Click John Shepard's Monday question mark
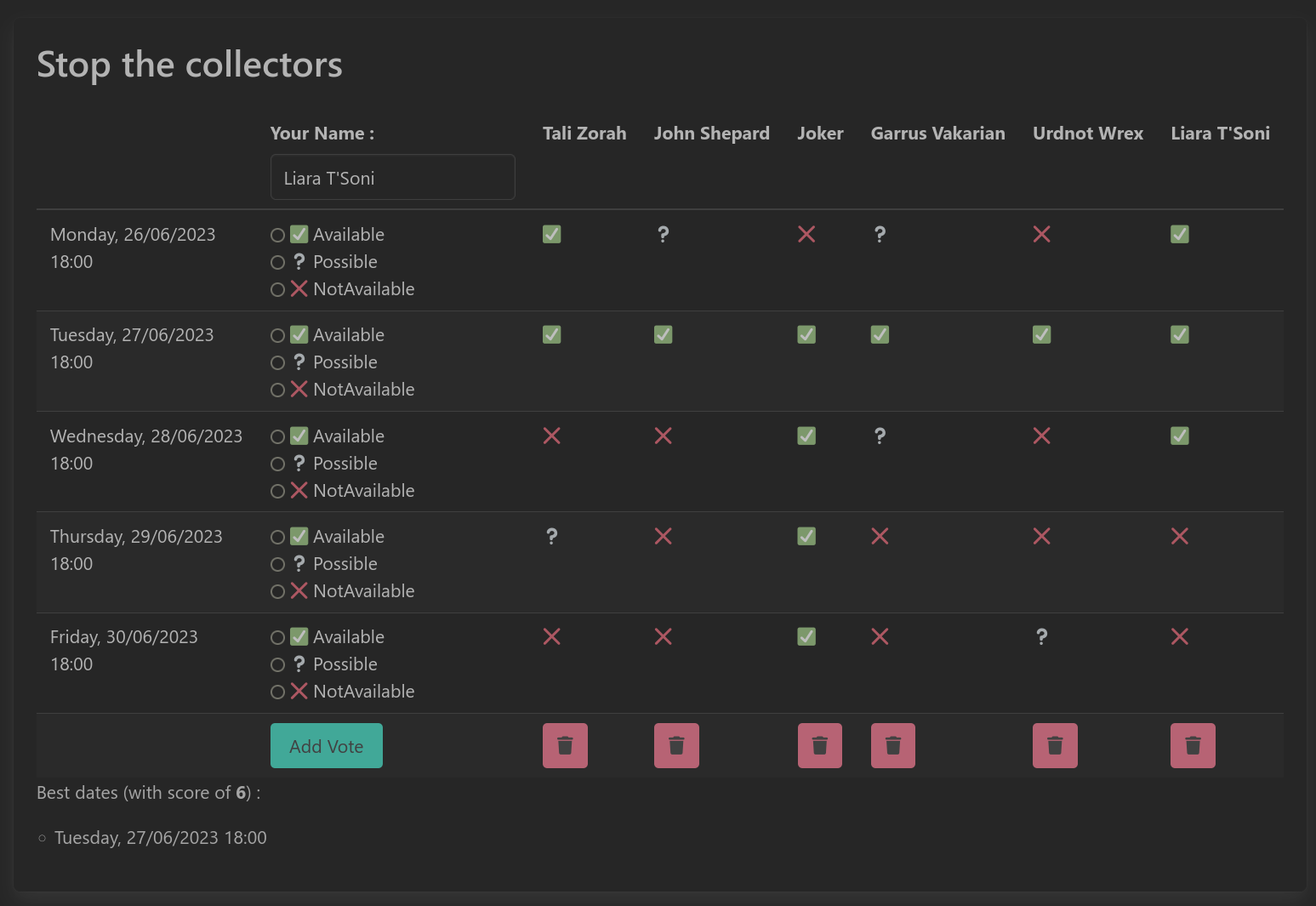The width and height of the screenshot is (1316, 906). (664, 234)
